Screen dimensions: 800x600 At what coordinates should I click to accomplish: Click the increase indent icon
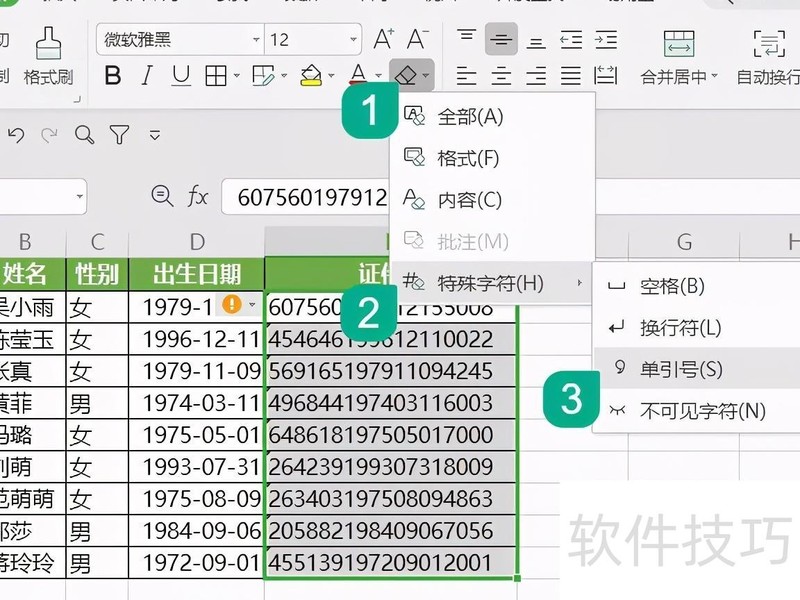(606, 40)
